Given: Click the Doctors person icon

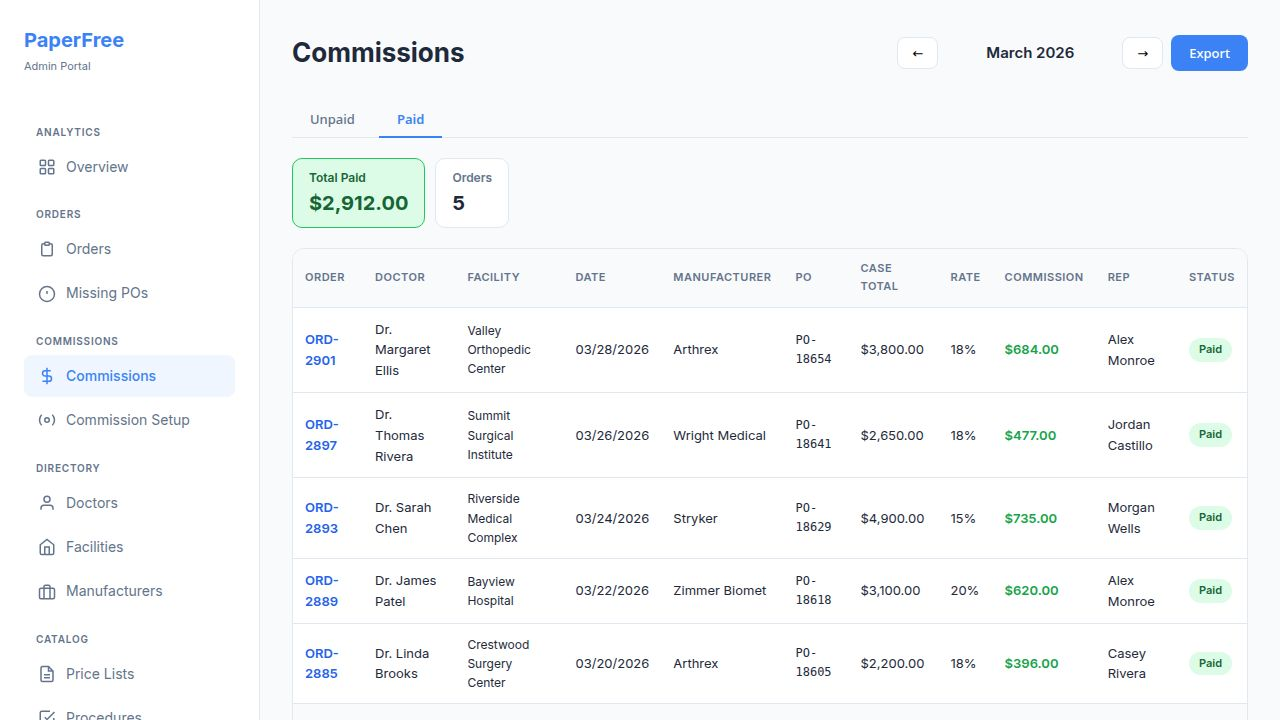Looking at the screenshot, I should 47,503.
